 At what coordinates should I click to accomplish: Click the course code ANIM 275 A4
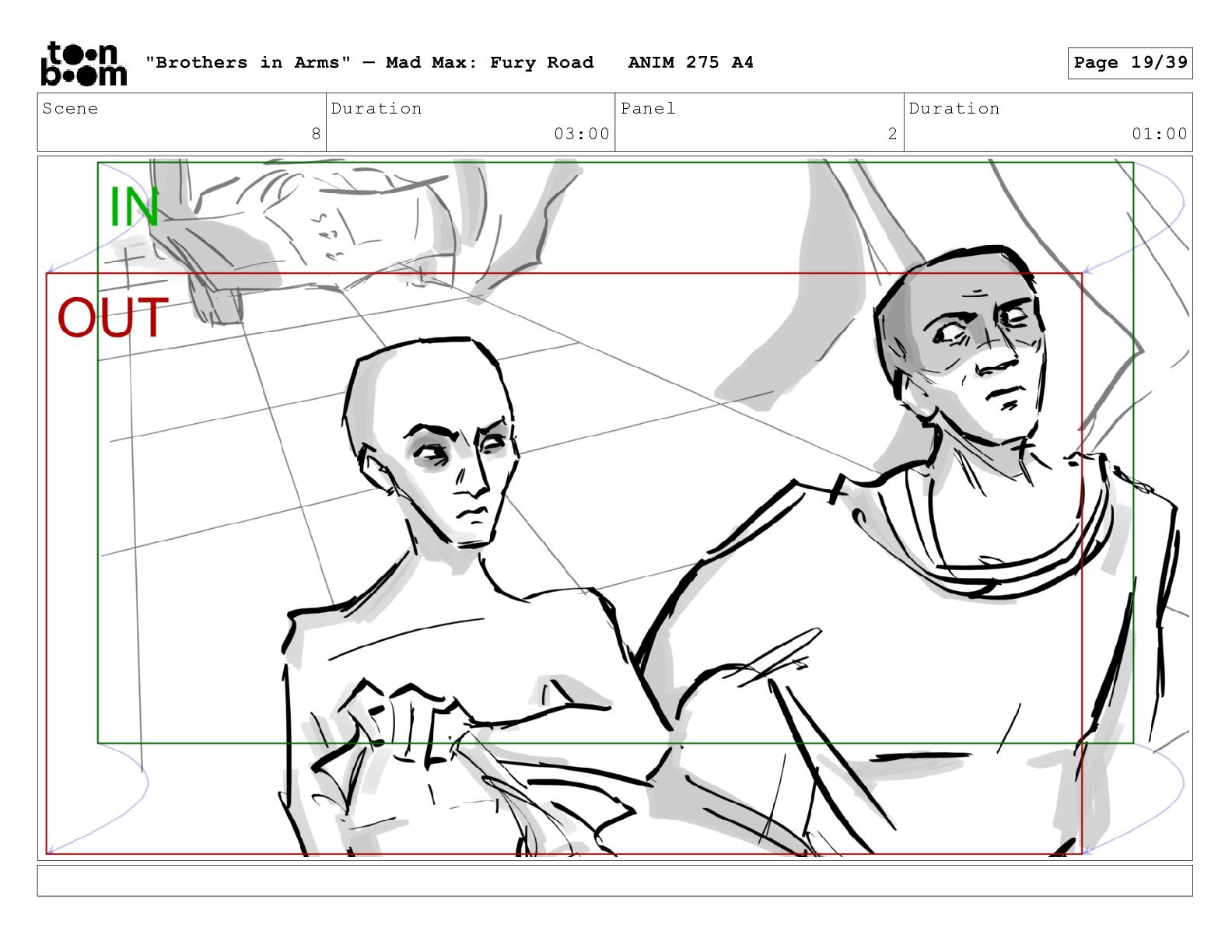(691, 62)
